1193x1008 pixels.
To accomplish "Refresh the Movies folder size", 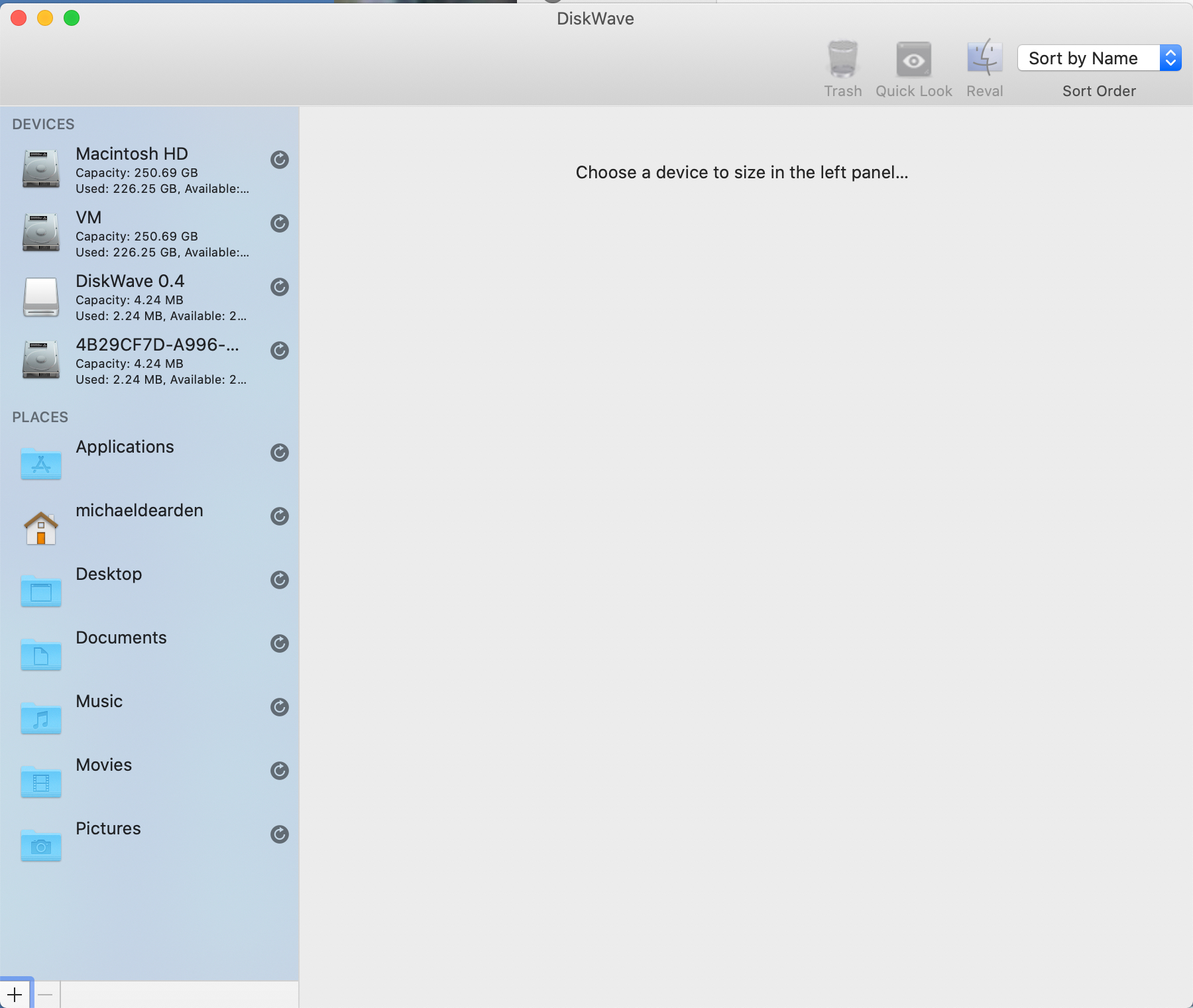I will pyautogui.click(x=280, y=771).
